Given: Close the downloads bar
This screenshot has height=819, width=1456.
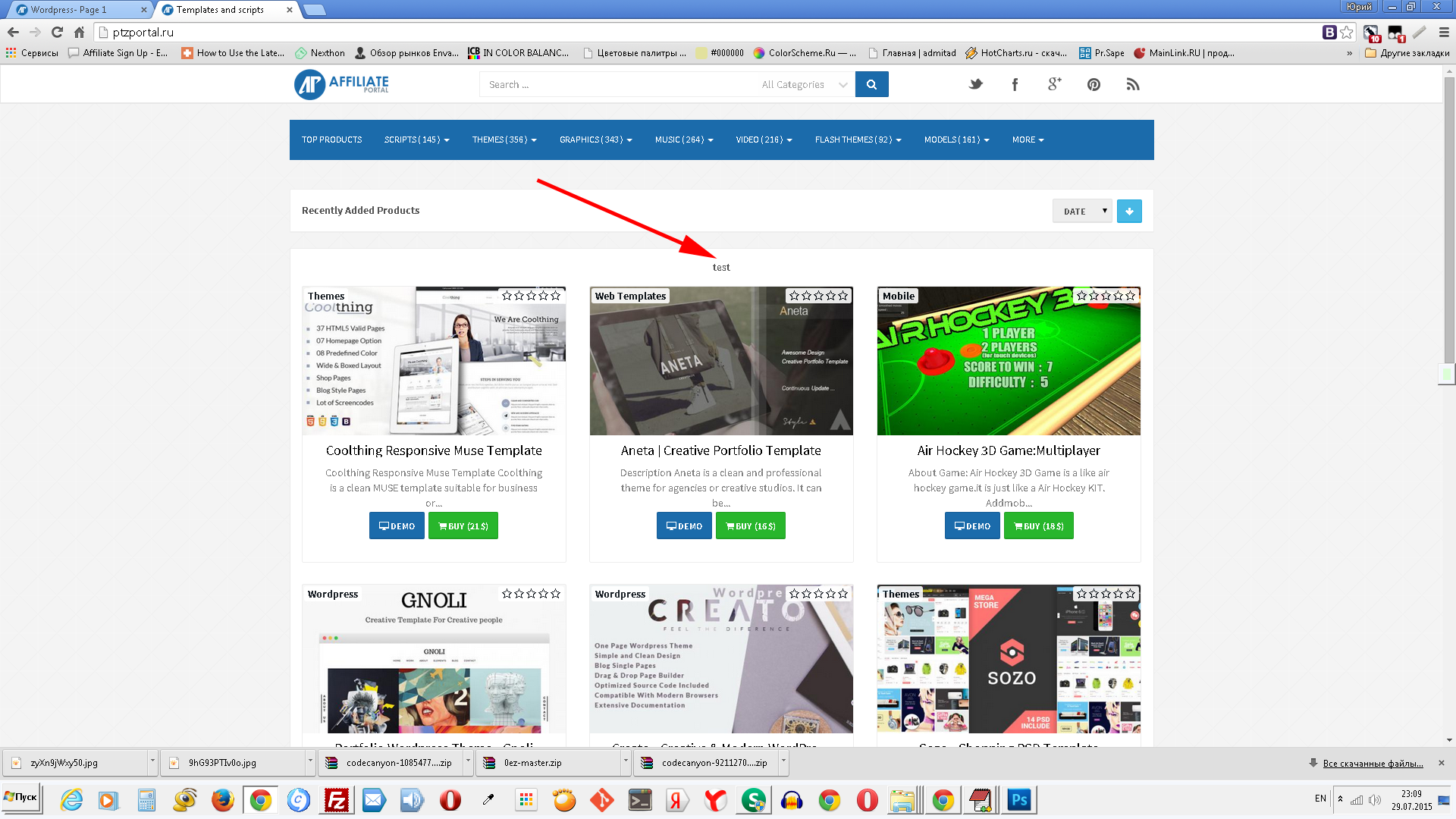Looking at the screenshot, I should tap(1442, 763).
